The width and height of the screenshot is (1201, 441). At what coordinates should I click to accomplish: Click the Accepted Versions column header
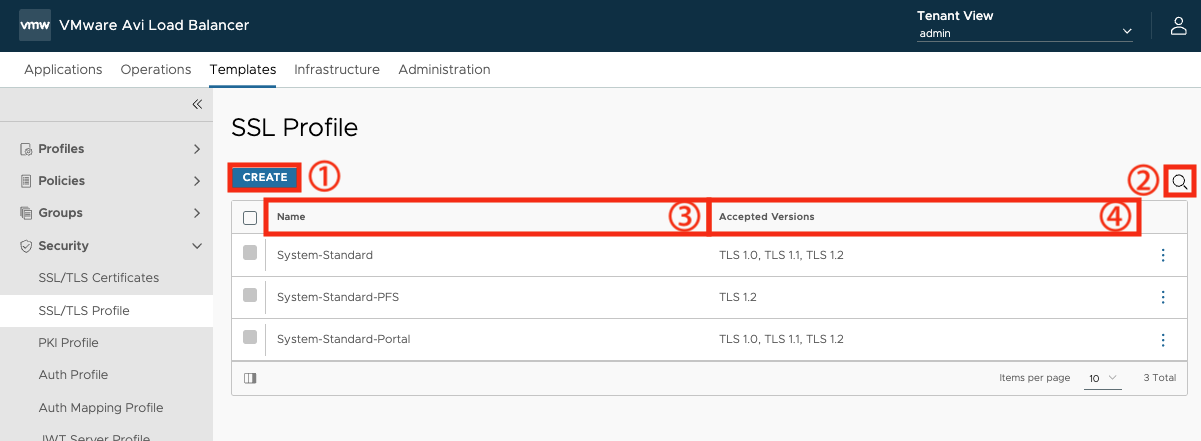coord(767,217)
